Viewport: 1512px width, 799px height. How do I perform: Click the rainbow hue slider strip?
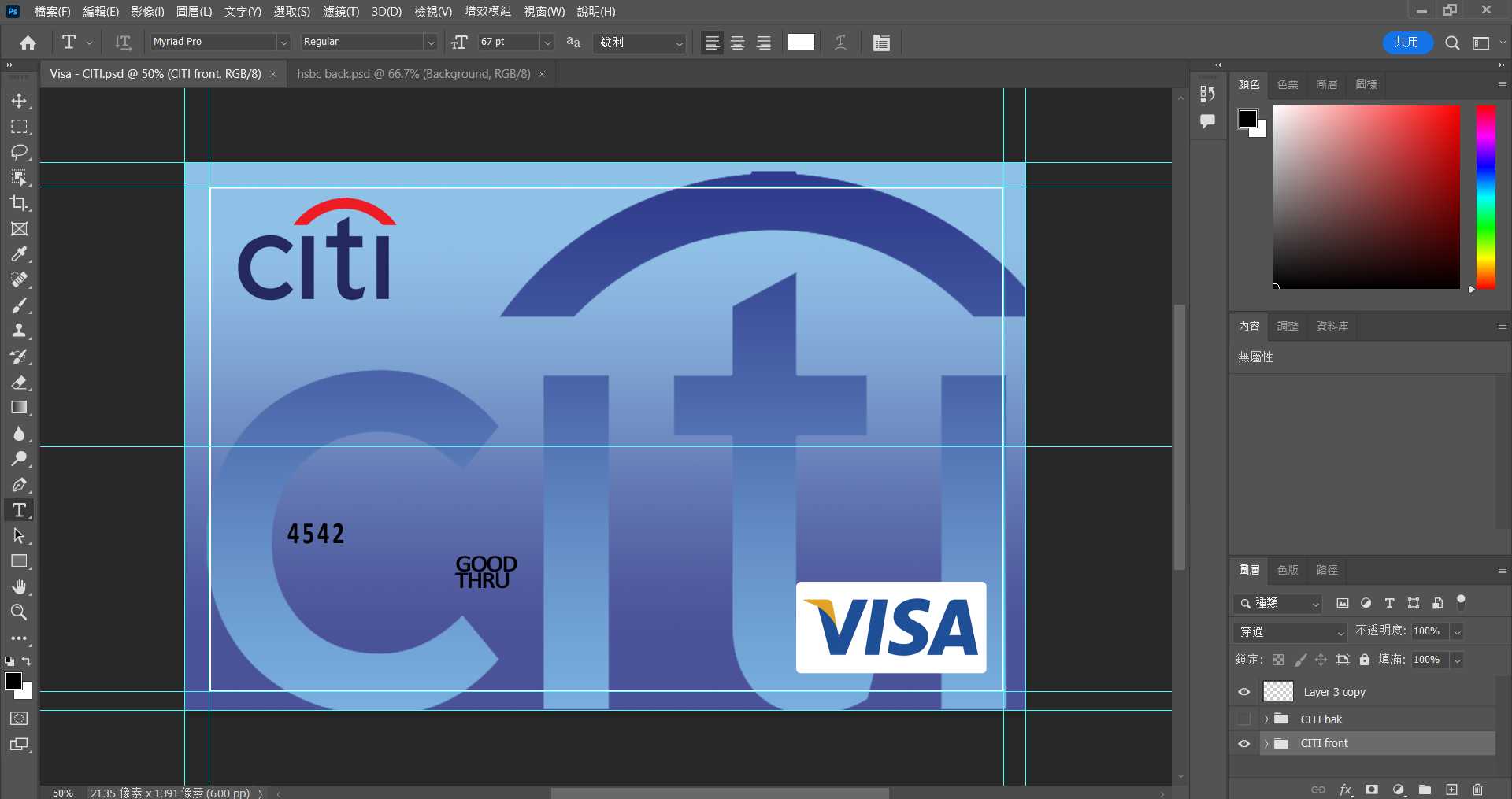[1485, 197]
